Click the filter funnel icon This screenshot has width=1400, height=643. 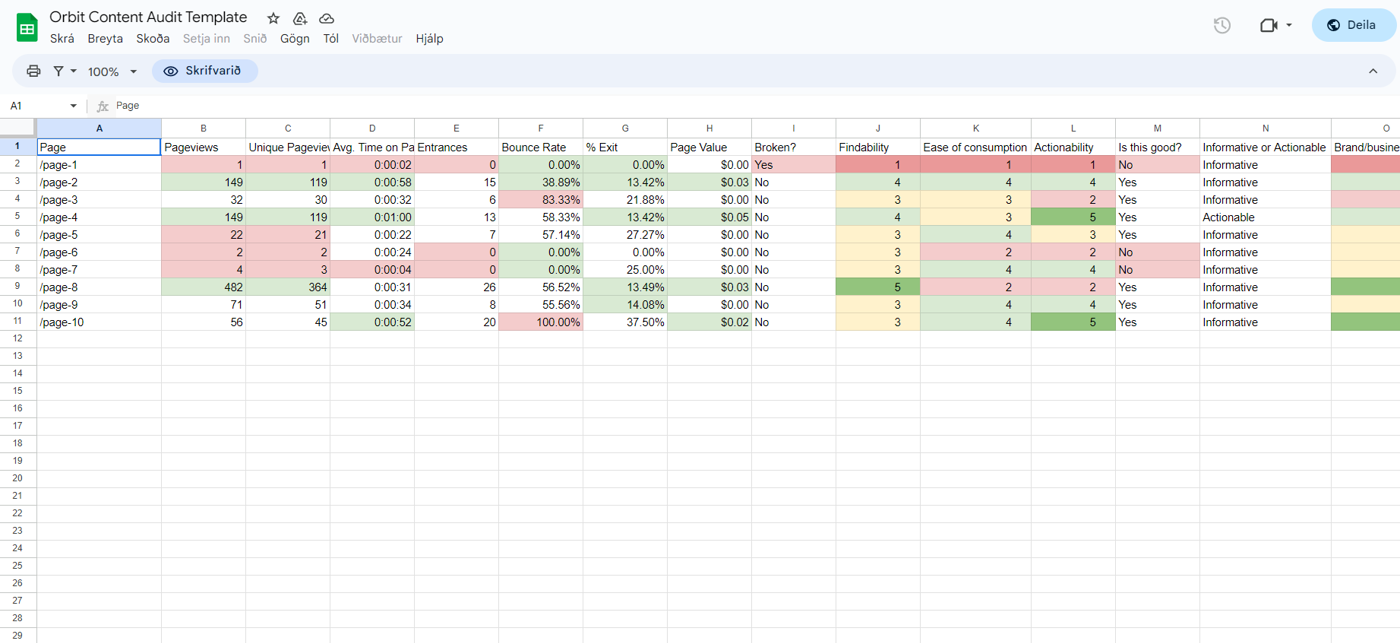[59, 71]
